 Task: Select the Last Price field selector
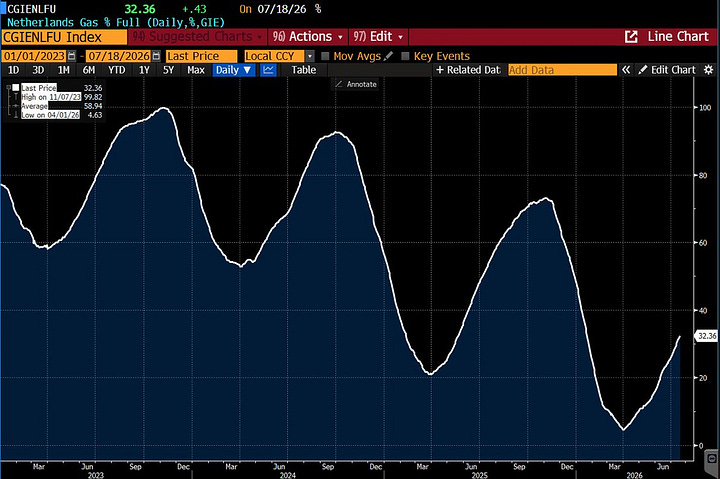pos(202,56)
